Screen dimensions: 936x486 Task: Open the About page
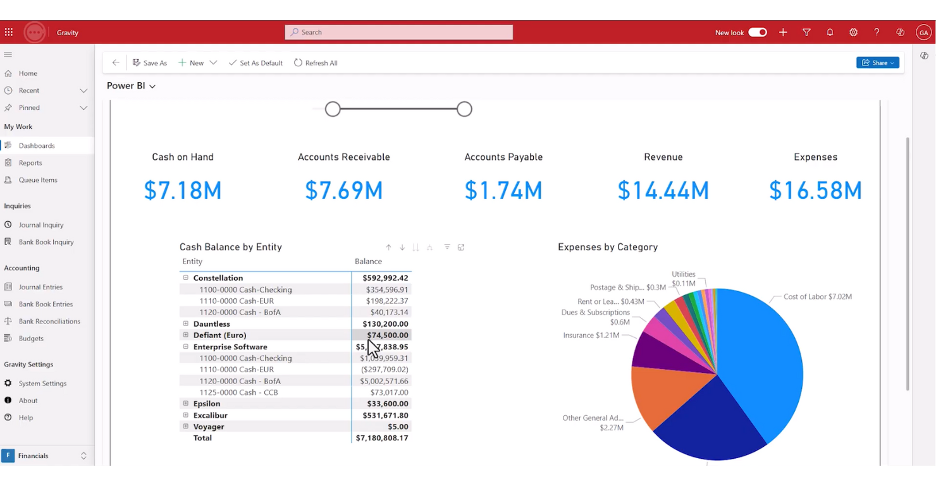coord(28,401)
